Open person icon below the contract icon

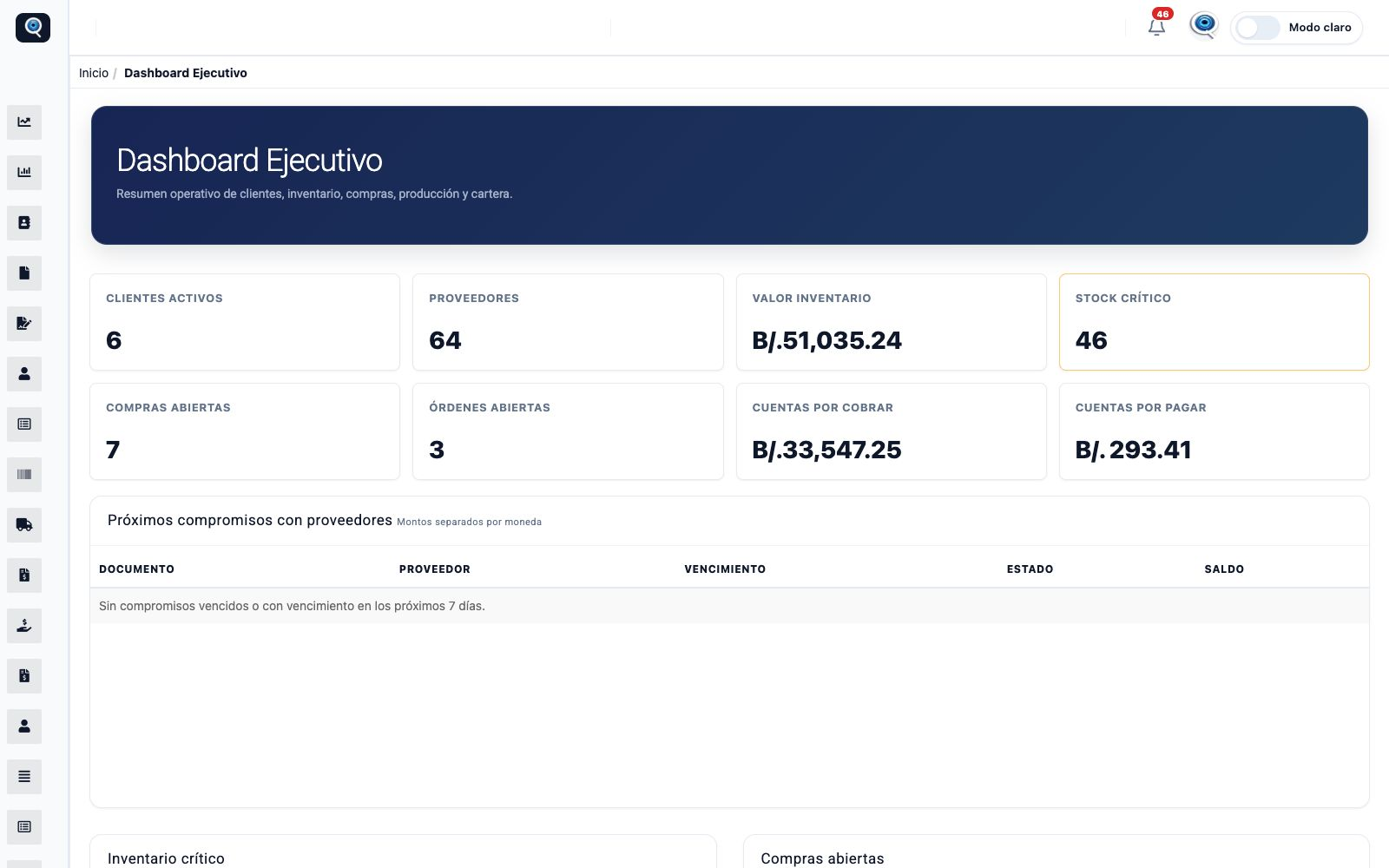pos(24,374)
